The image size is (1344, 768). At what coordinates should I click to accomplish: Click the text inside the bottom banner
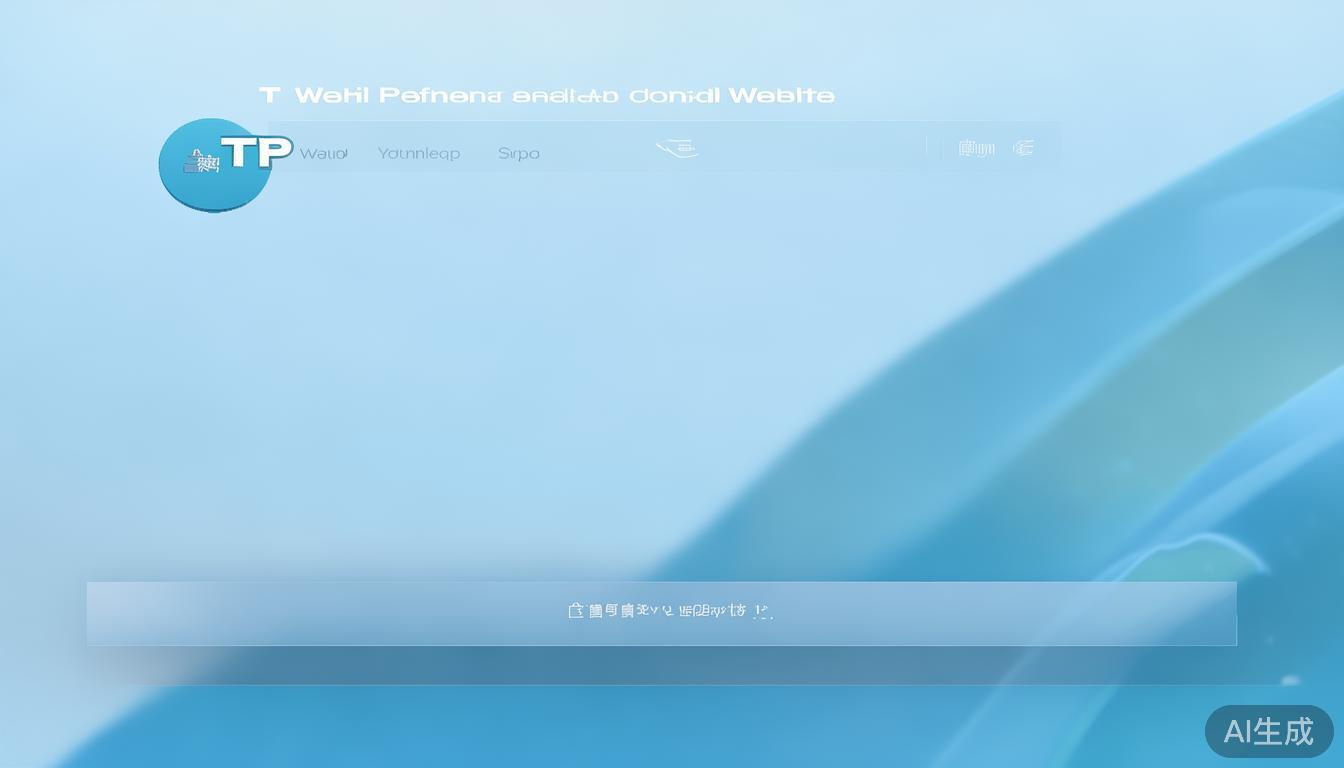point(670,610)
